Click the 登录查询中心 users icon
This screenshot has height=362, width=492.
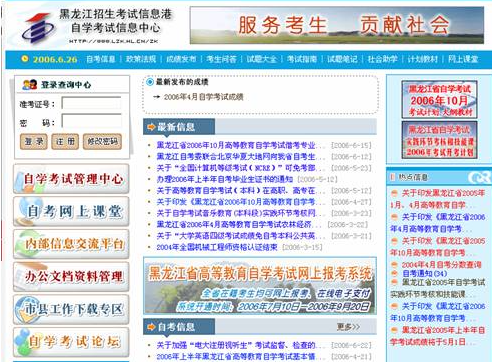pos(30,84)
